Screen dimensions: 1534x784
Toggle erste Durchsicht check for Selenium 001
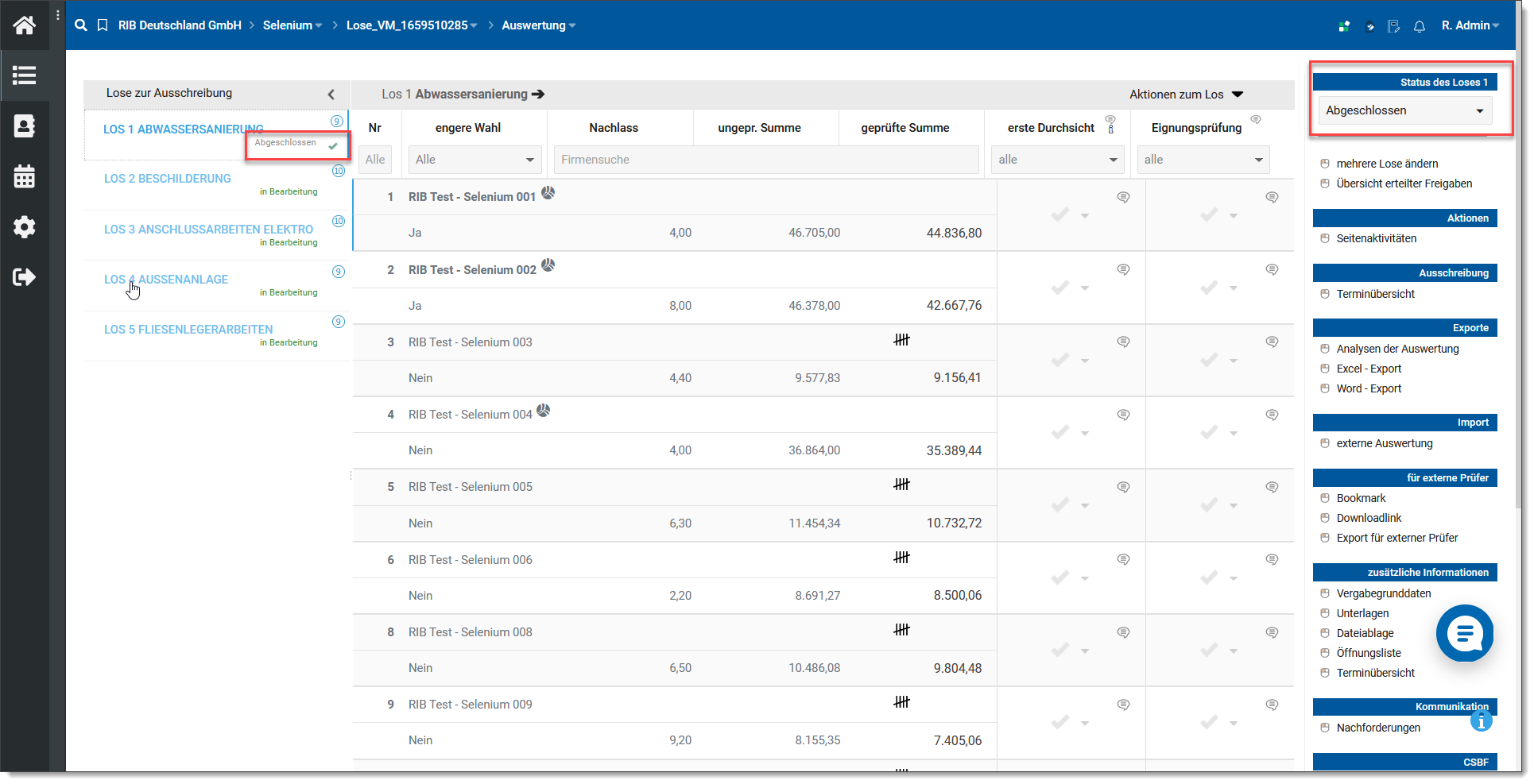(1059, 215)
